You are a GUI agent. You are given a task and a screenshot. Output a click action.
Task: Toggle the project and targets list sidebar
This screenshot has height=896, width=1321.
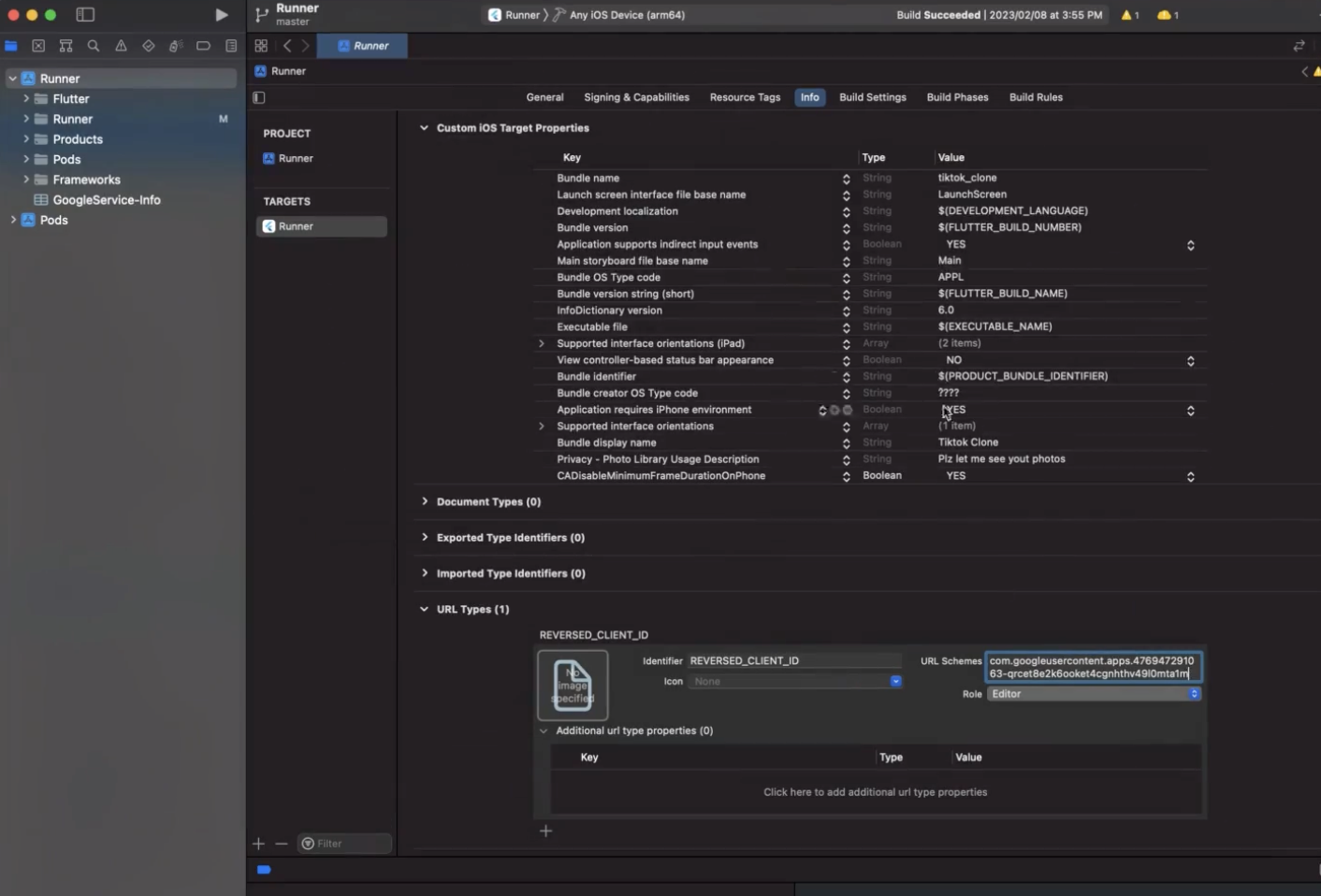[259, 97]
